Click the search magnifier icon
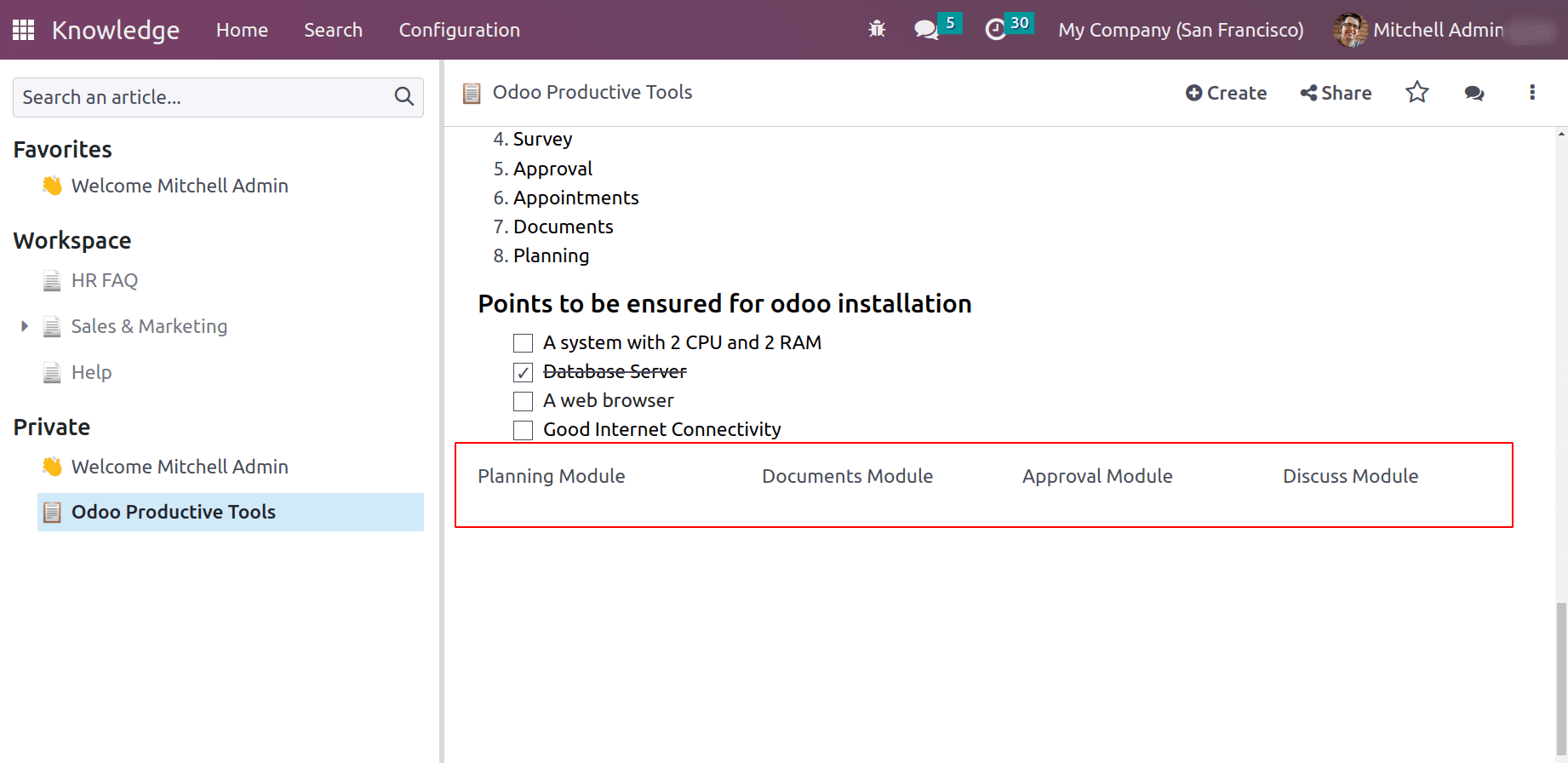Viewport: 1568px width, 763px height. 404,97
